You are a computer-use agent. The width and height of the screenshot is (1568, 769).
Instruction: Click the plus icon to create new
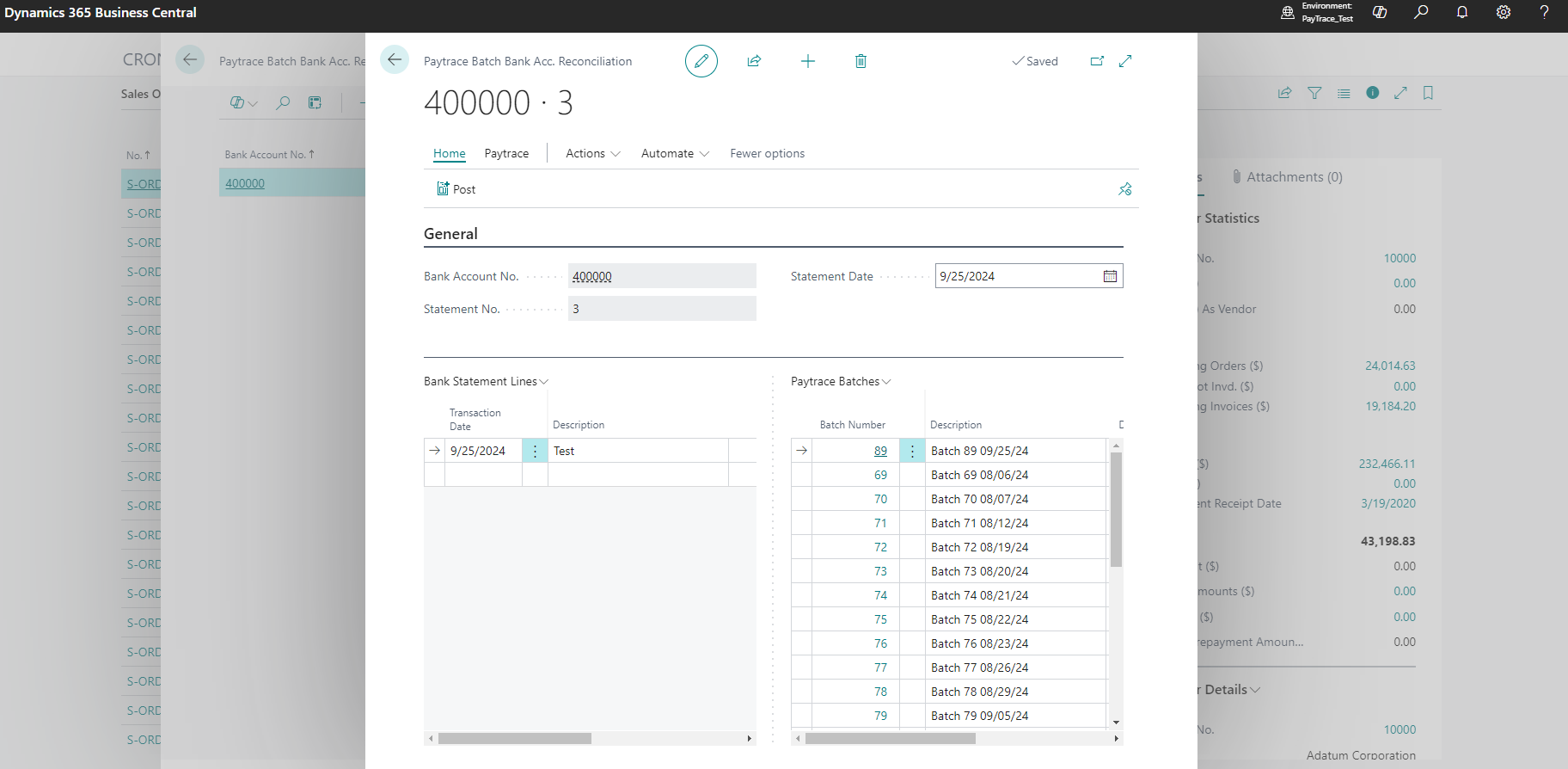tap(808, 61)
